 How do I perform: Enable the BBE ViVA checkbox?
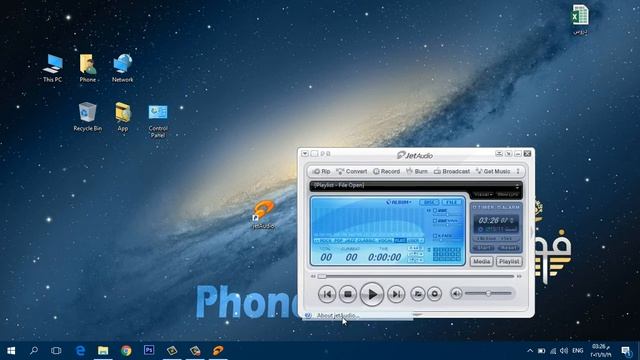pos(435,221)
